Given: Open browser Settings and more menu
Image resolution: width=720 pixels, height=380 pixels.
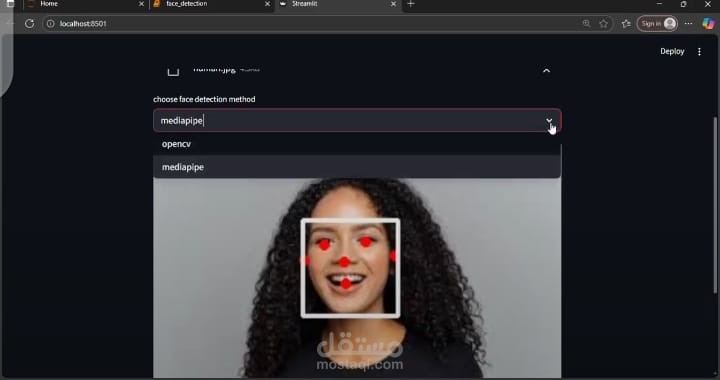Looking at the screenshot, I should point(688,23).
